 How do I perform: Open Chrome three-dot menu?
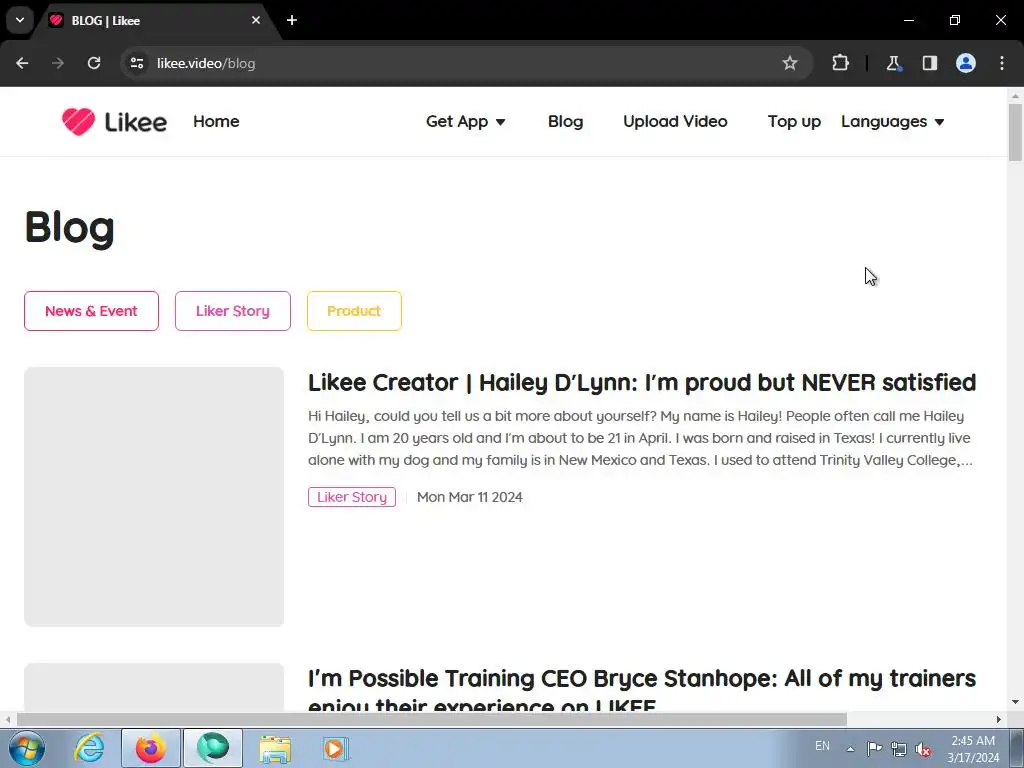click(1002, 63)
